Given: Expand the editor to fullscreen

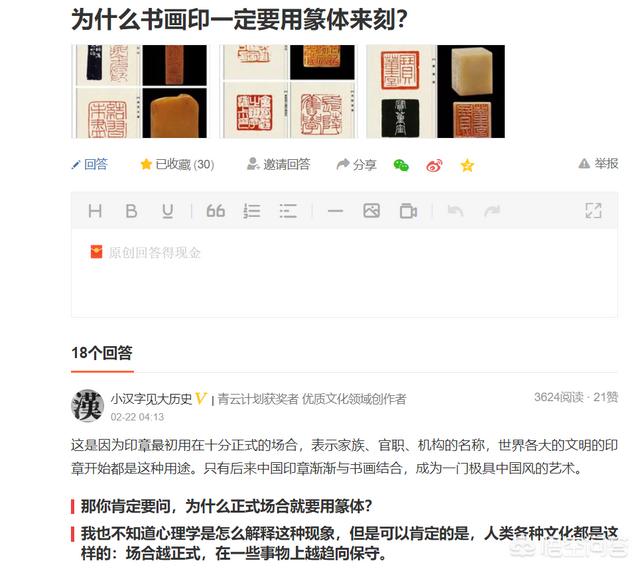Looking at the screenshot, I should click(x=593, y=211).
